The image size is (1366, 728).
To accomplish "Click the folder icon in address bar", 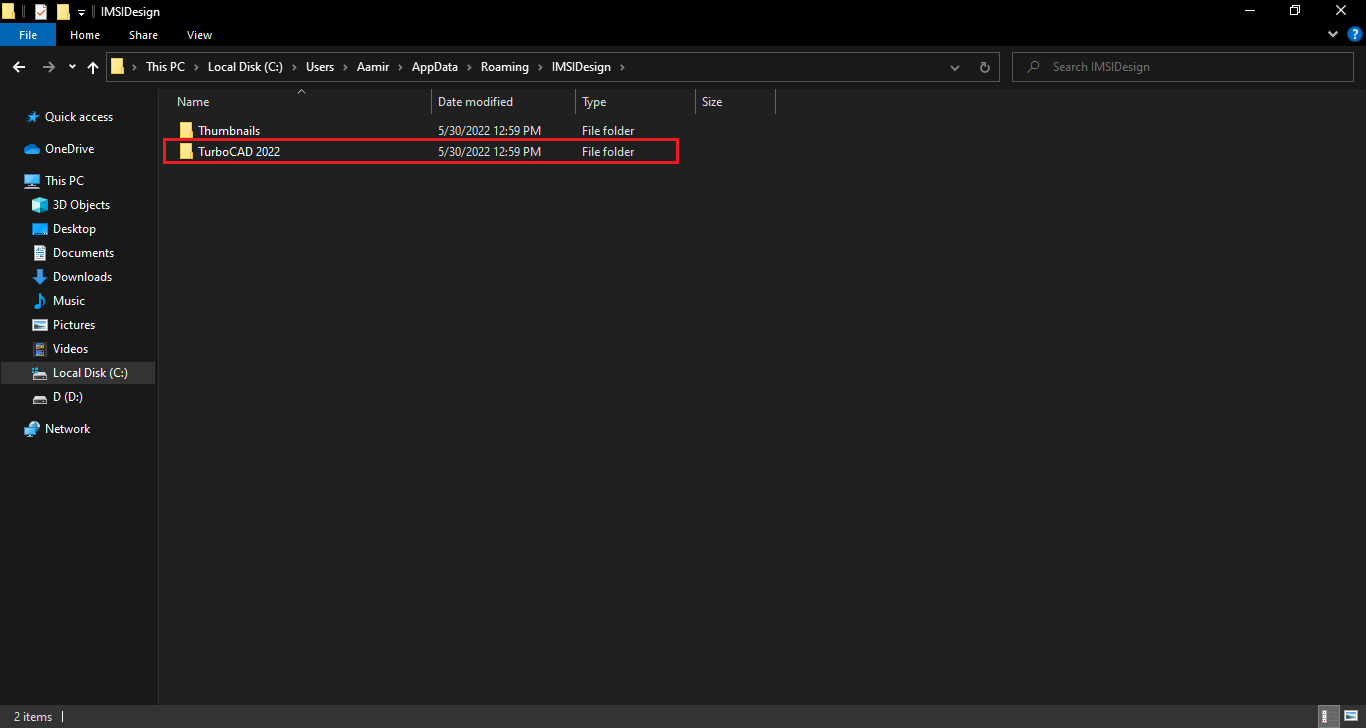I will [118, 67].
